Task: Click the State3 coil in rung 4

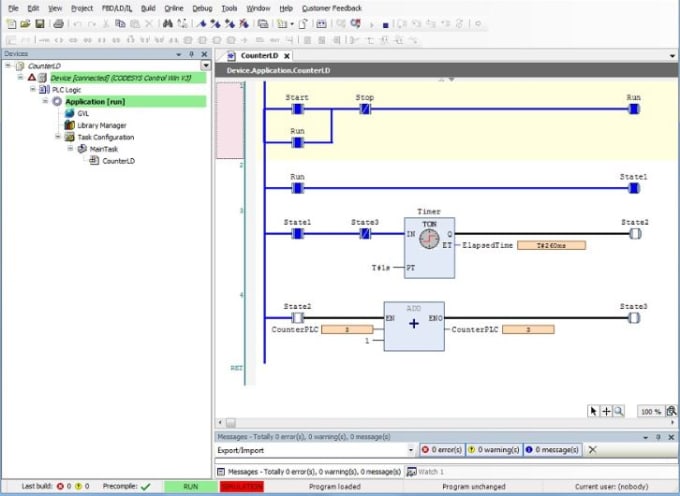Action: (x=634, y=318)
